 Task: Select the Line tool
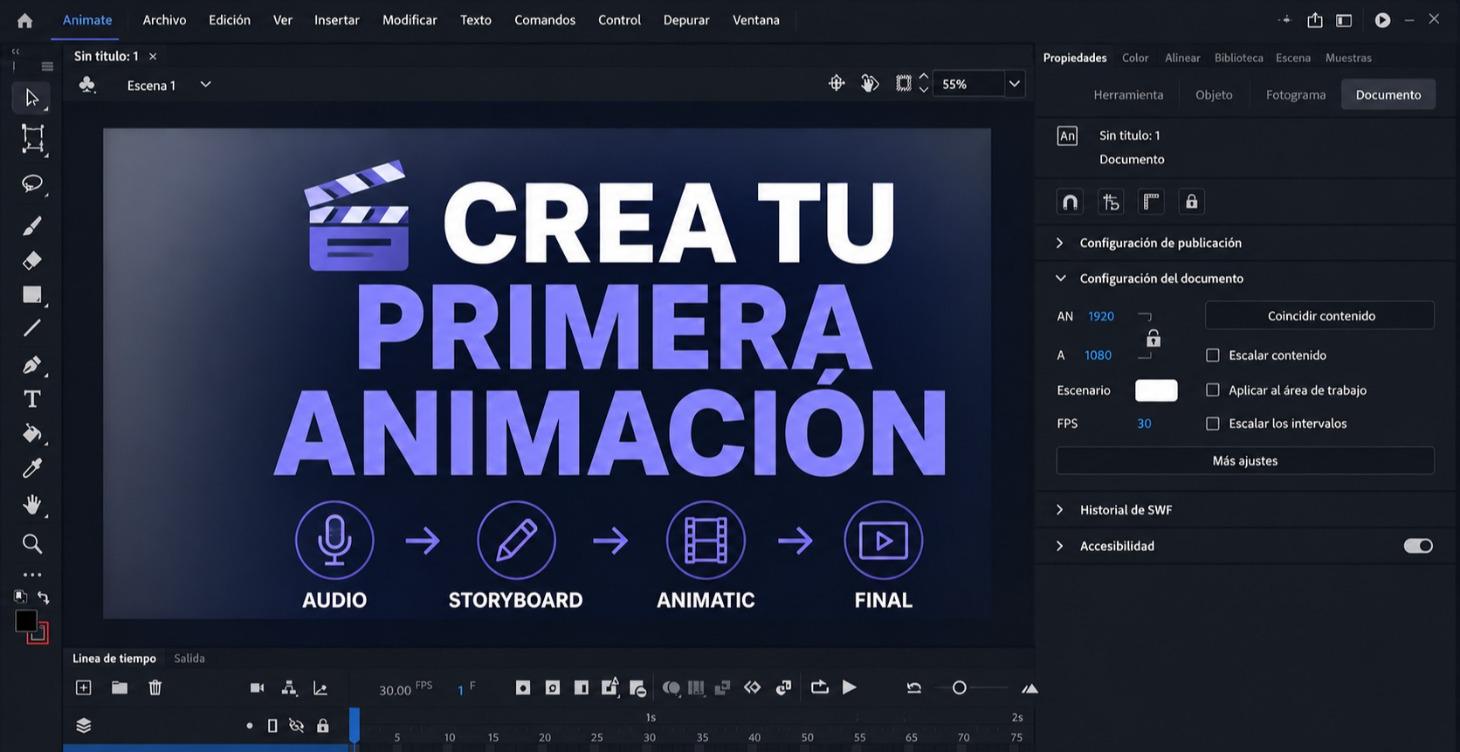click(x=32, y=328)
